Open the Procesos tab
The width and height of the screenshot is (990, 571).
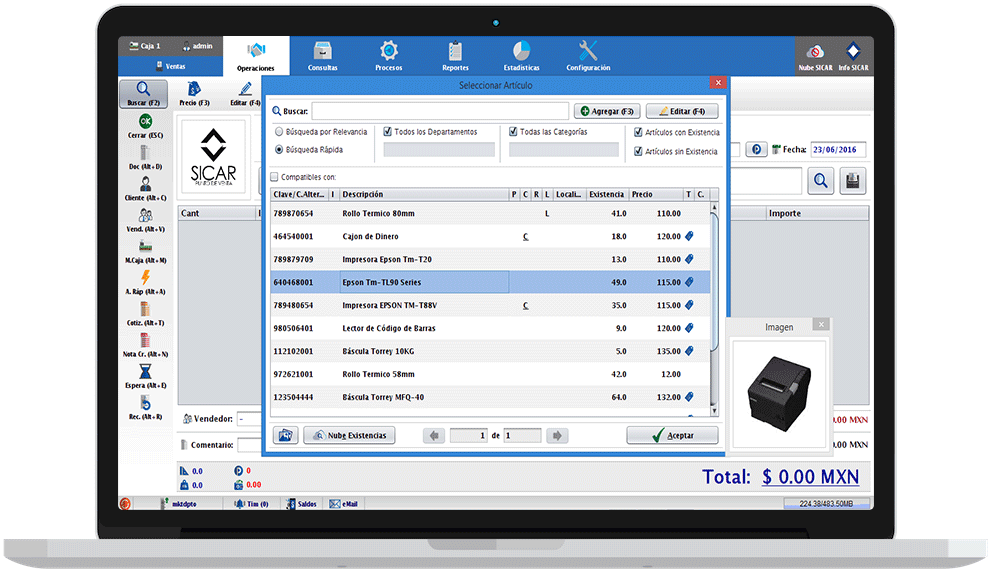tap(388, 56)
